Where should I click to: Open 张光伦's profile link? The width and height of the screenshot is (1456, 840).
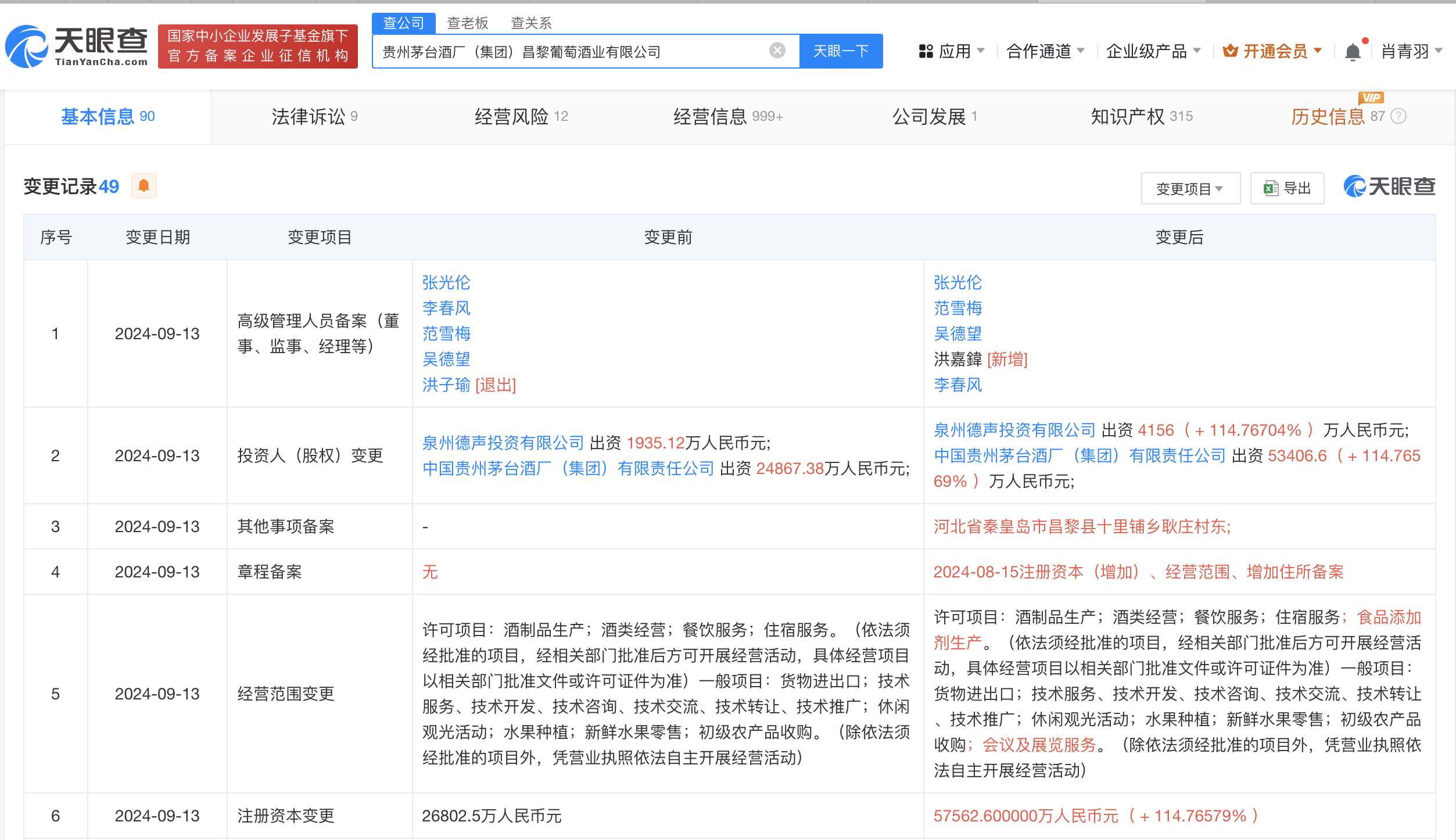tap(445, 283)
